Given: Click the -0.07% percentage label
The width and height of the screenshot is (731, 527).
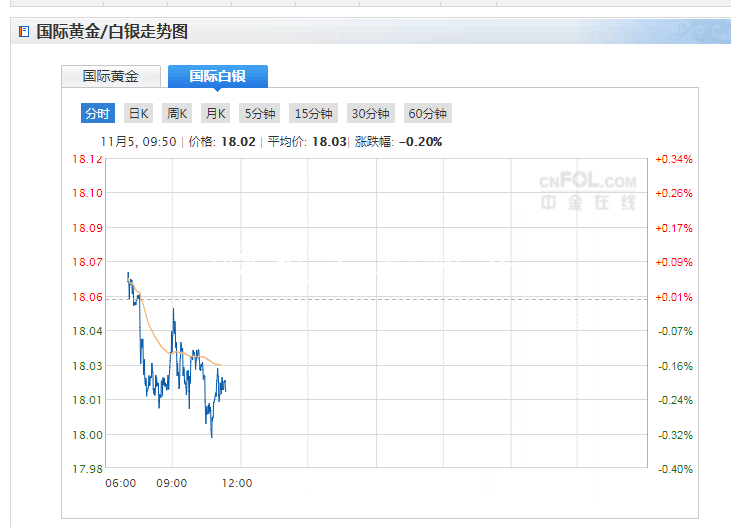Looking at the screenshot, I should [x=676, y=331].
